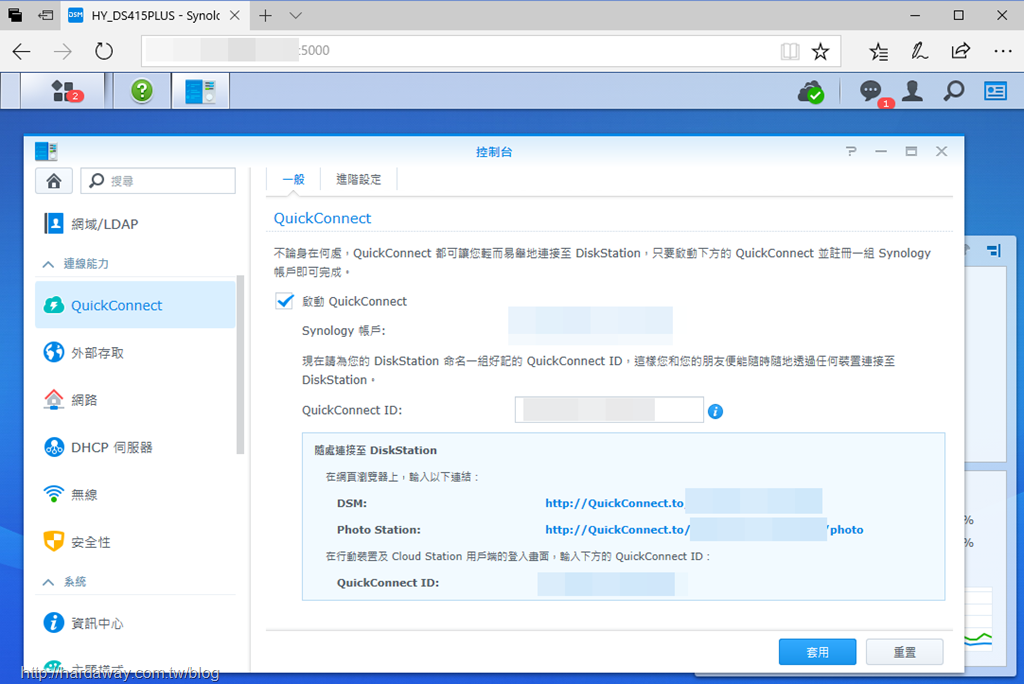This screenshot has width=1024, height=684.
Task: Open the browser tab list chevron
Action: (x=295, y=15)
